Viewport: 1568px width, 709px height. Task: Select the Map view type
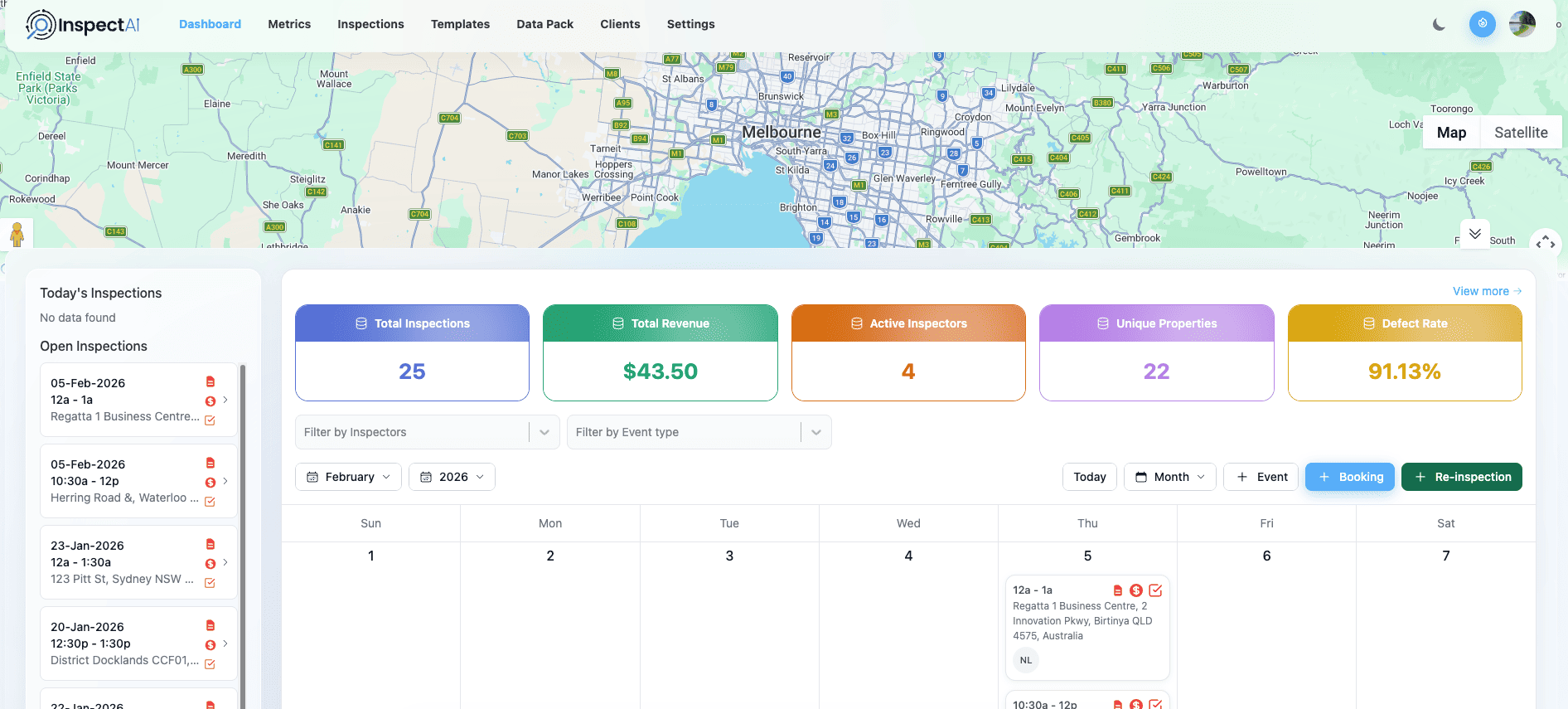pos(1451,133)
